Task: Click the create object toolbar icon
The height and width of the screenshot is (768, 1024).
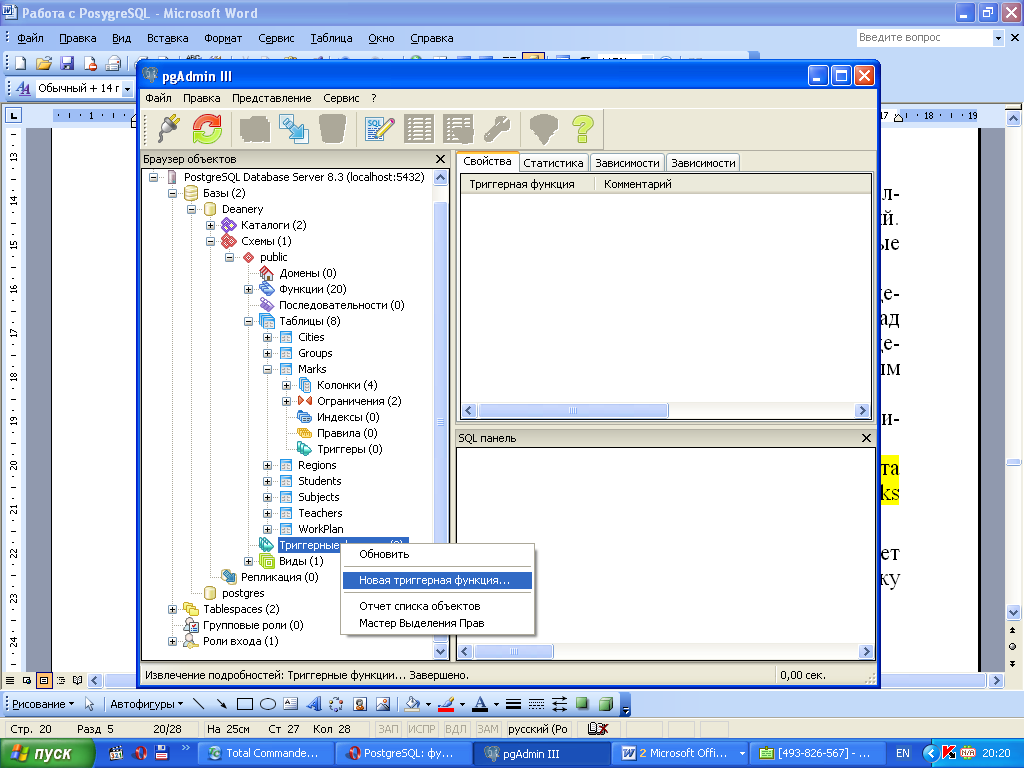Action: 255,128
